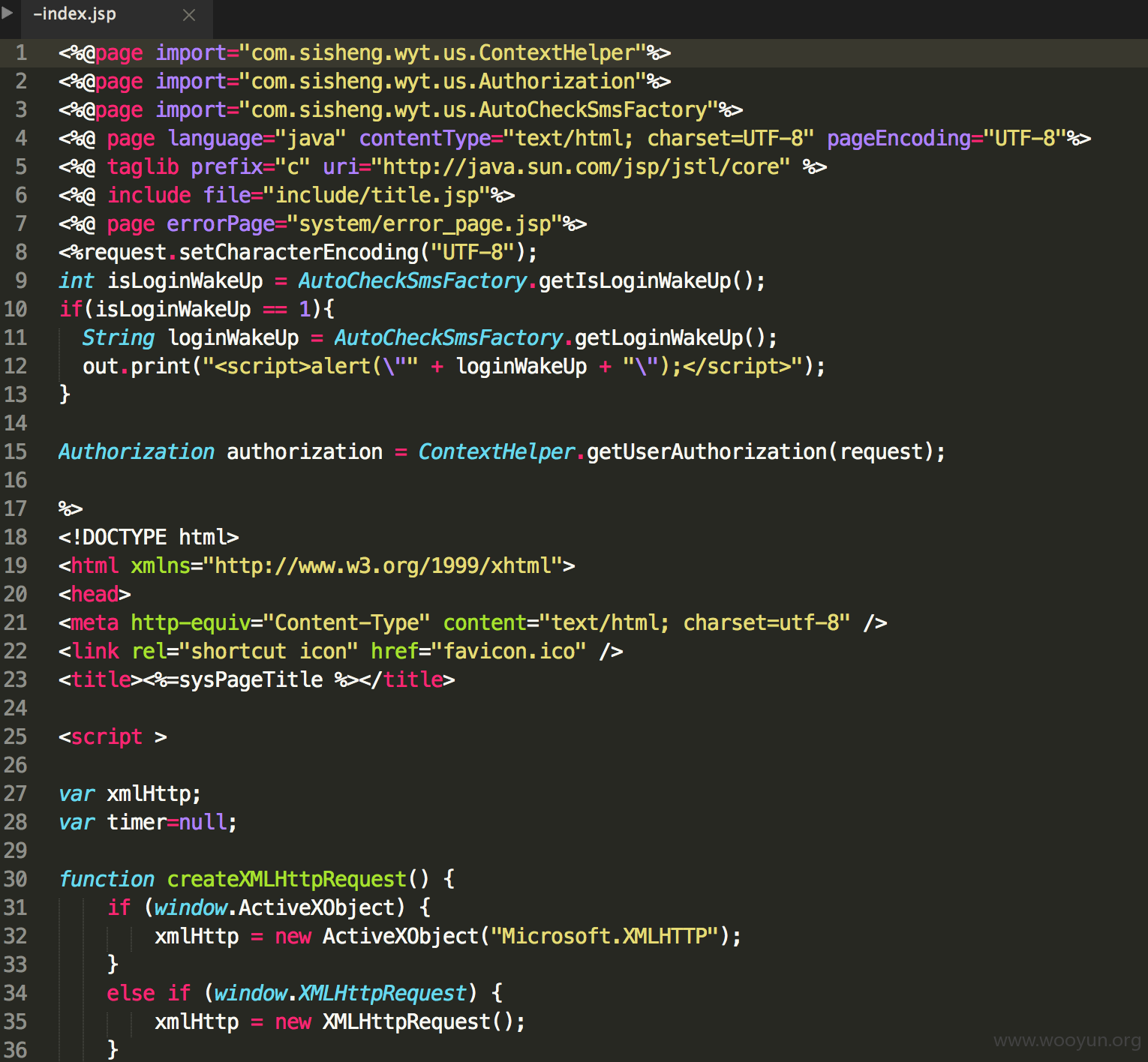
Task: Click "int" keyword on line 9
Action: coord(77,280)
